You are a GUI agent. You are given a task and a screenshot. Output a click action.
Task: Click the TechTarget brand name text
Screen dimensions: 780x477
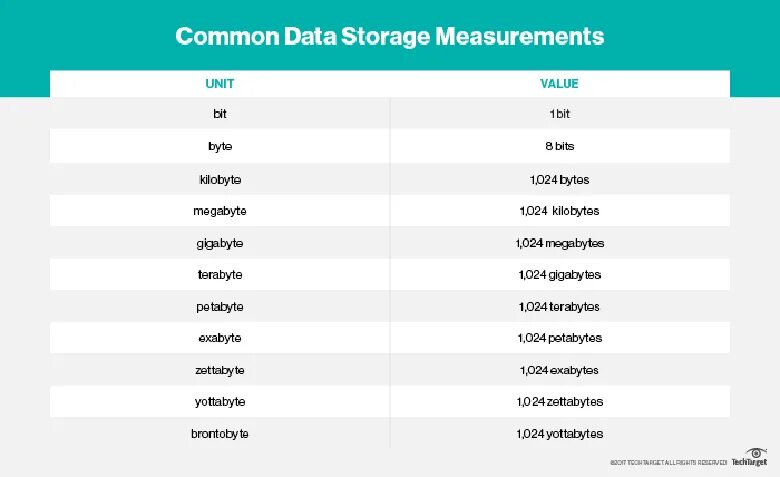[x=749, y=463]
